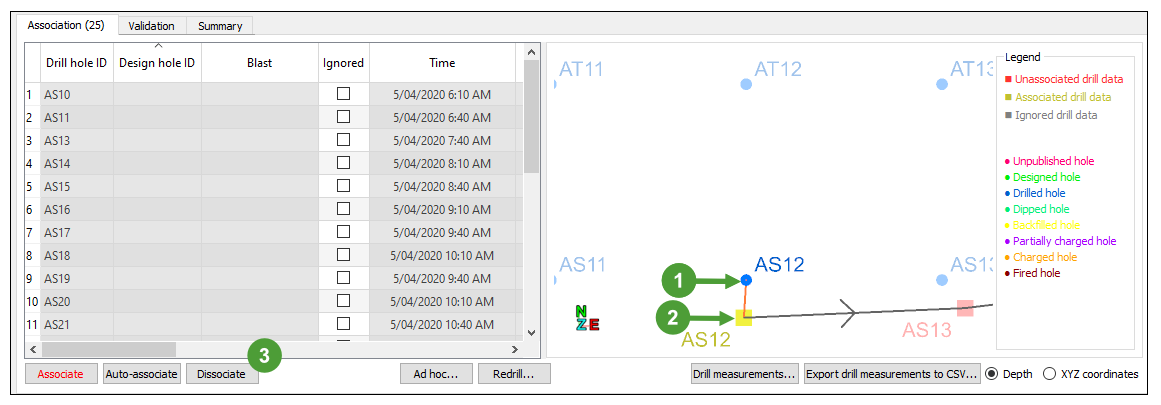Click the table's horizontal scrollbar thumb
This screenshot has height=405, width=1161.
coord(109,349)
